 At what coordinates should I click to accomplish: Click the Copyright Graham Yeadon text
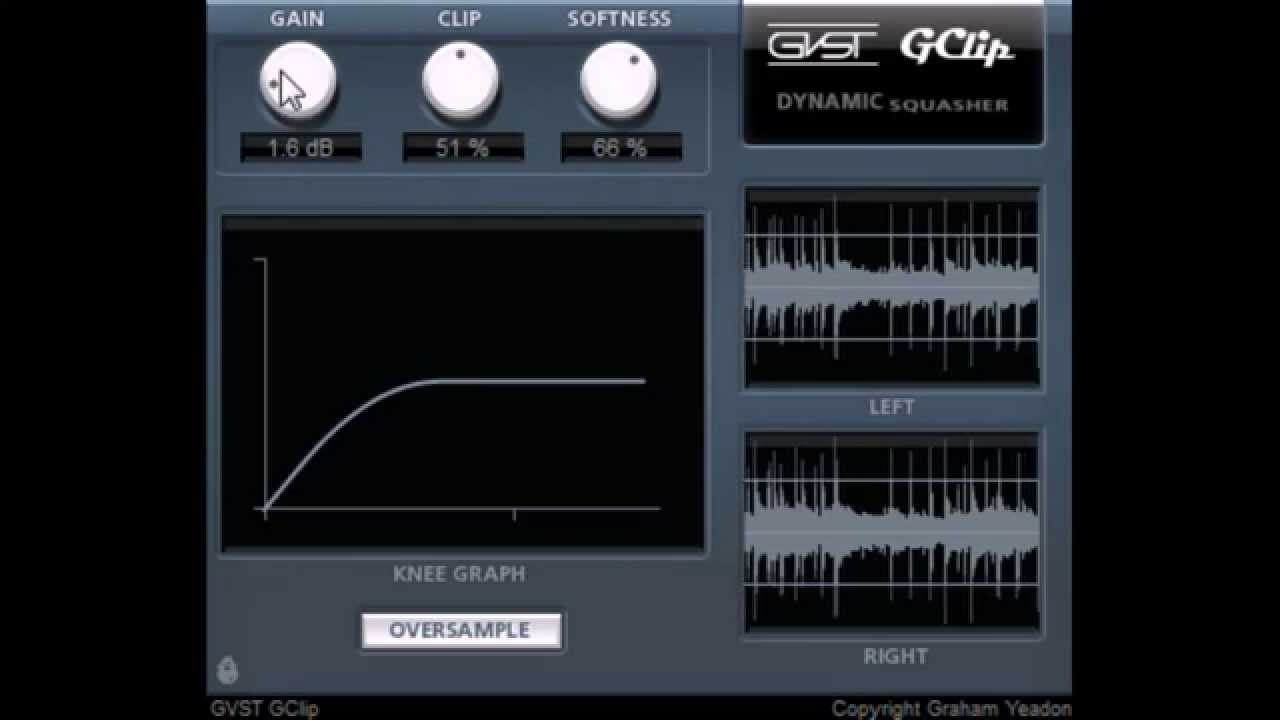pyautogui.click(x=952, y=709)
